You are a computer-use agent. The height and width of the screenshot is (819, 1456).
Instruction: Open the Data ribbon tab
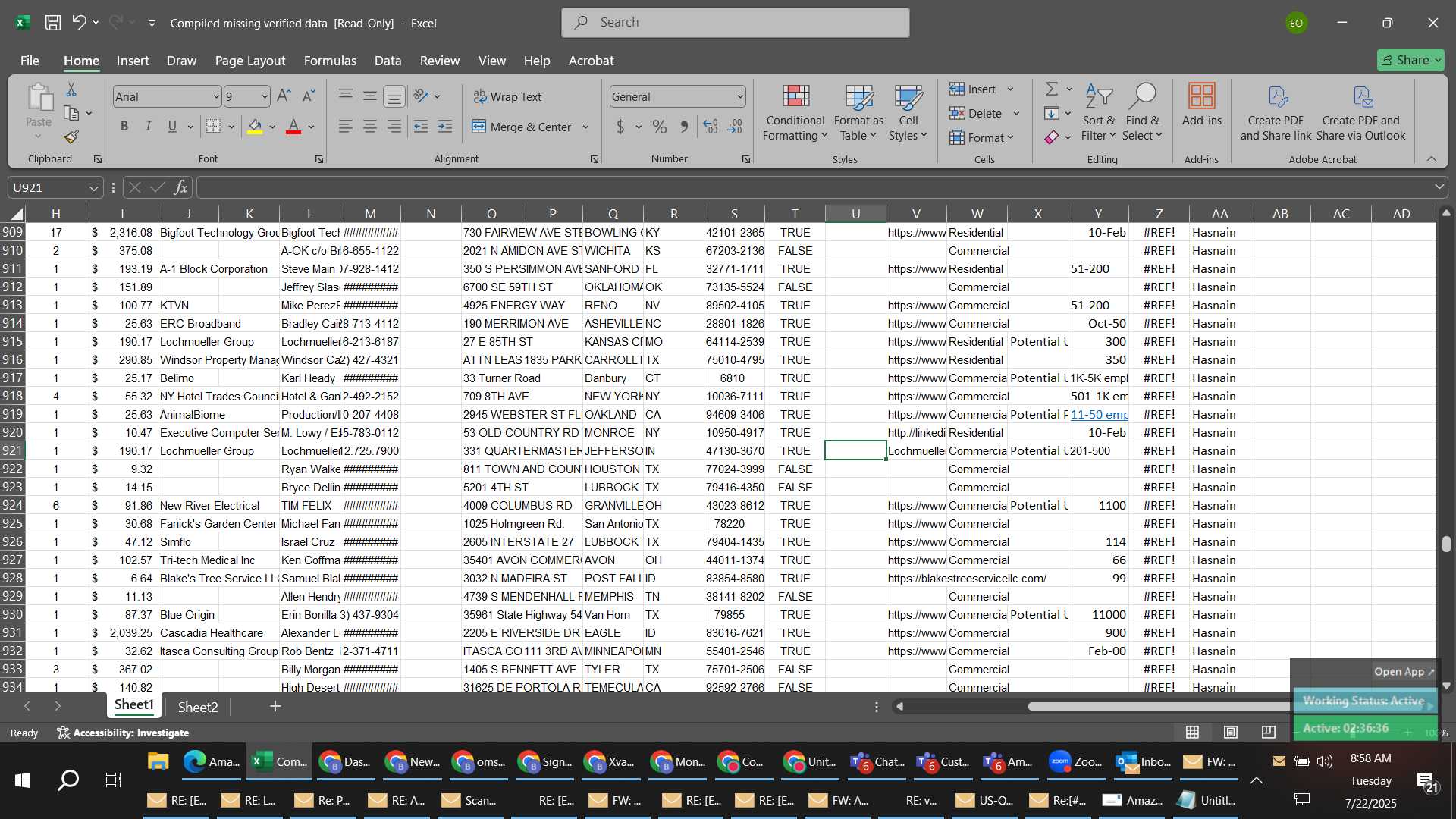(x=388, y=61)
